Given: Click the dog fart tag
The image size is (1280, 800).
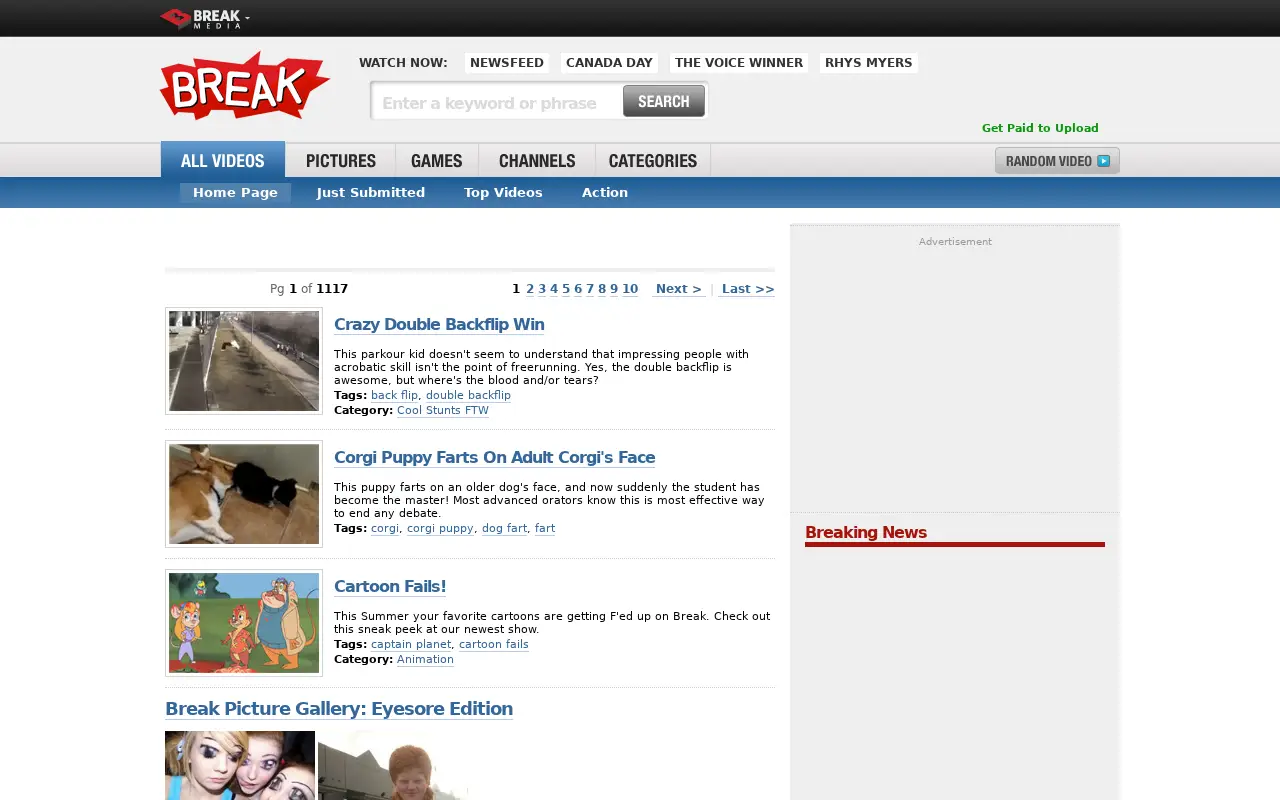Looking at the screenshot, I should click(504, 529).
